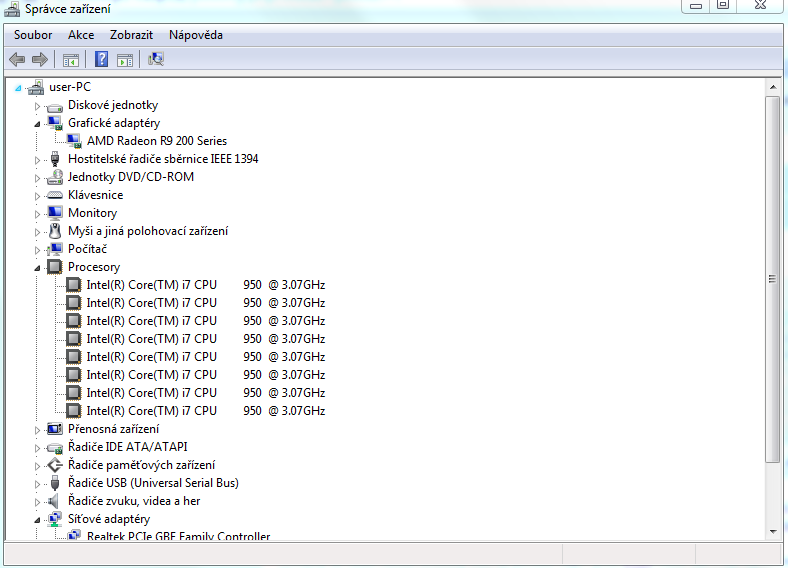
Task: Open the Soubor menu
Action: click(x=33, y=35)
